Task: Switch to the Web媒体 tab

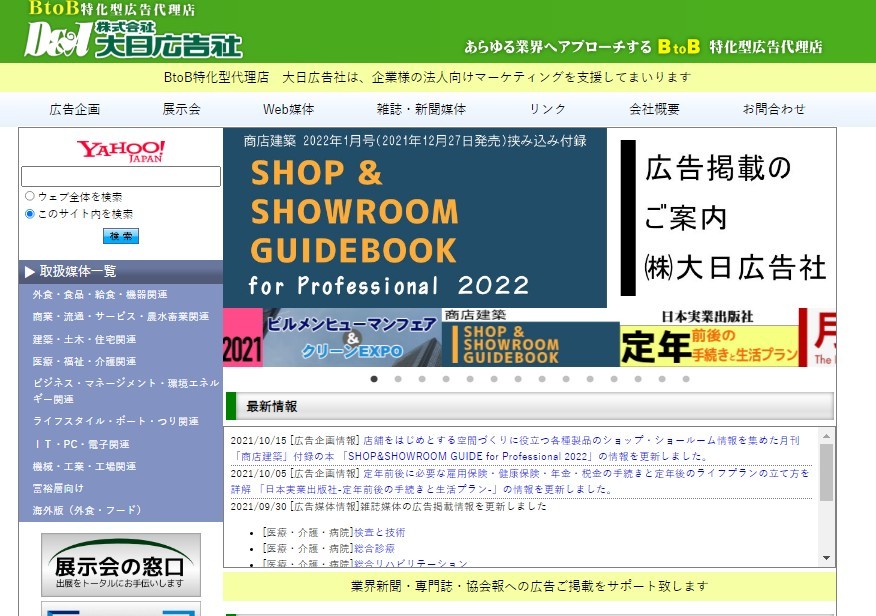Action: pyautogui.click(x=287, y=110)
